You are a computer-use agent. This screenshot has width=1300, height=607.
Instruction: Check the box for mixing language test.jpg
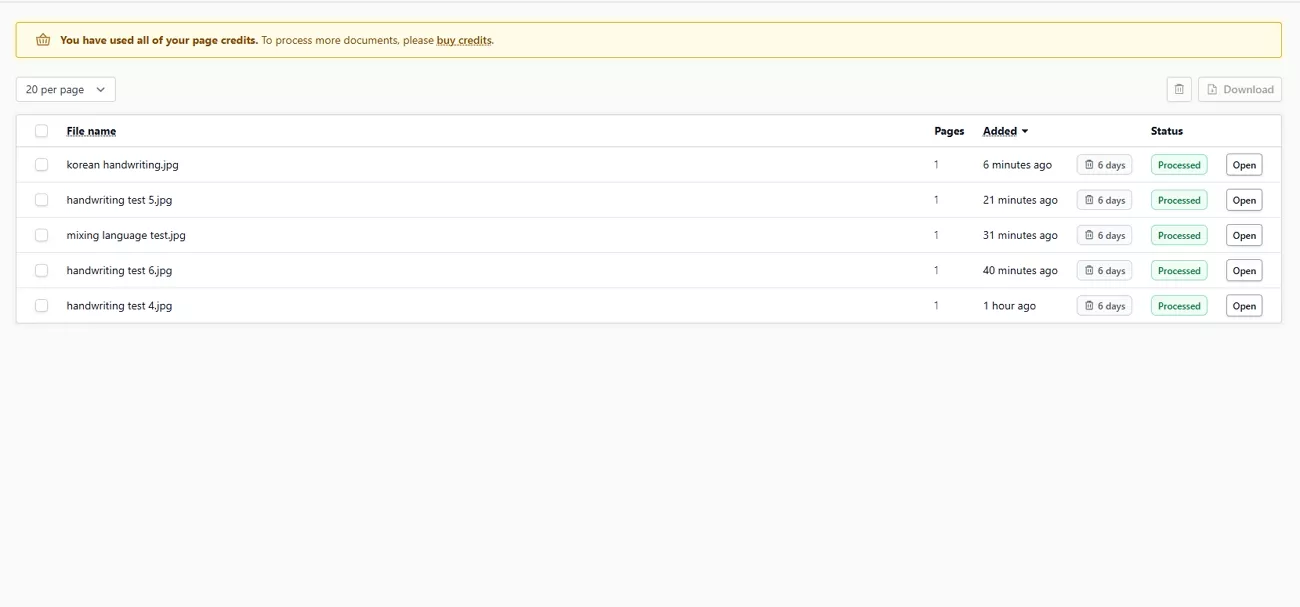click(x=41, y=235)
